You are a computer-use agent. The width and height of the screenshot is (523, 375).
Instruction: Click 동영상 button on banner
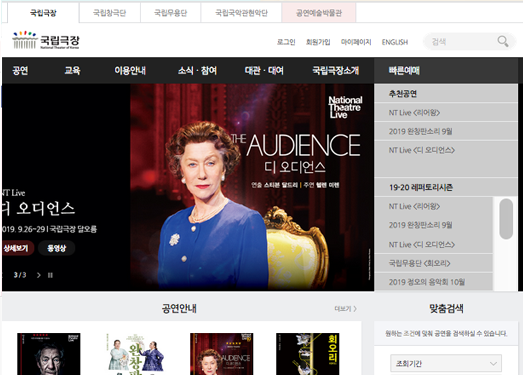56,248
